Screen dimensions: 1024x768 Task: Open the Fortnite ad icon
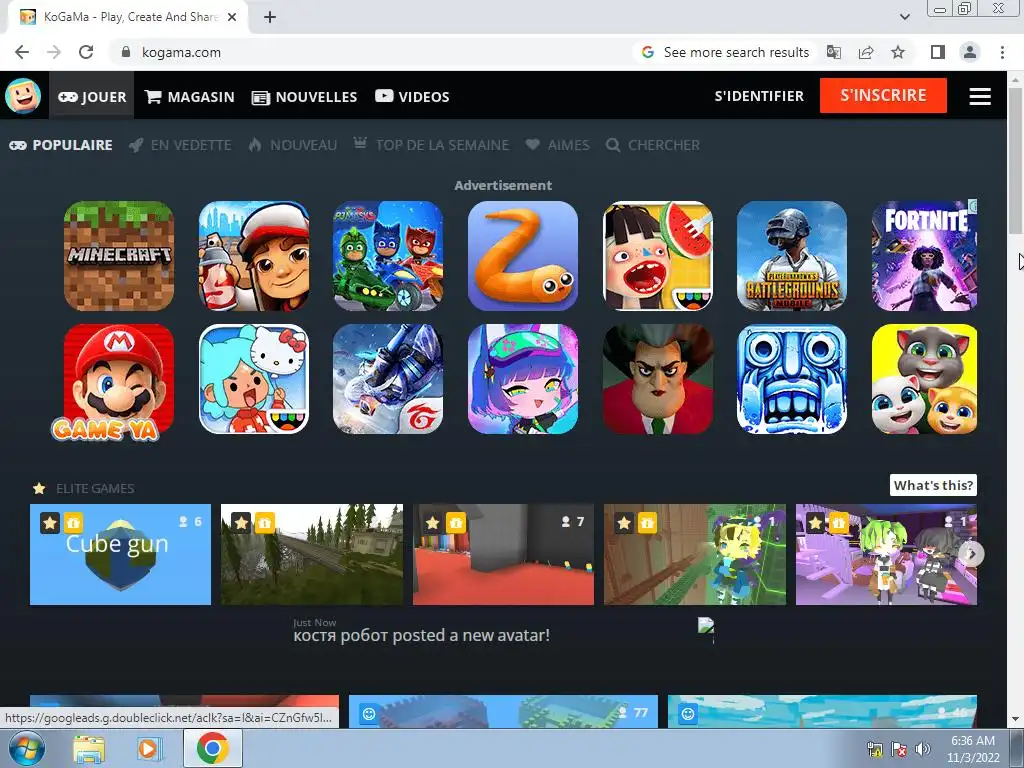click(925, 255)
